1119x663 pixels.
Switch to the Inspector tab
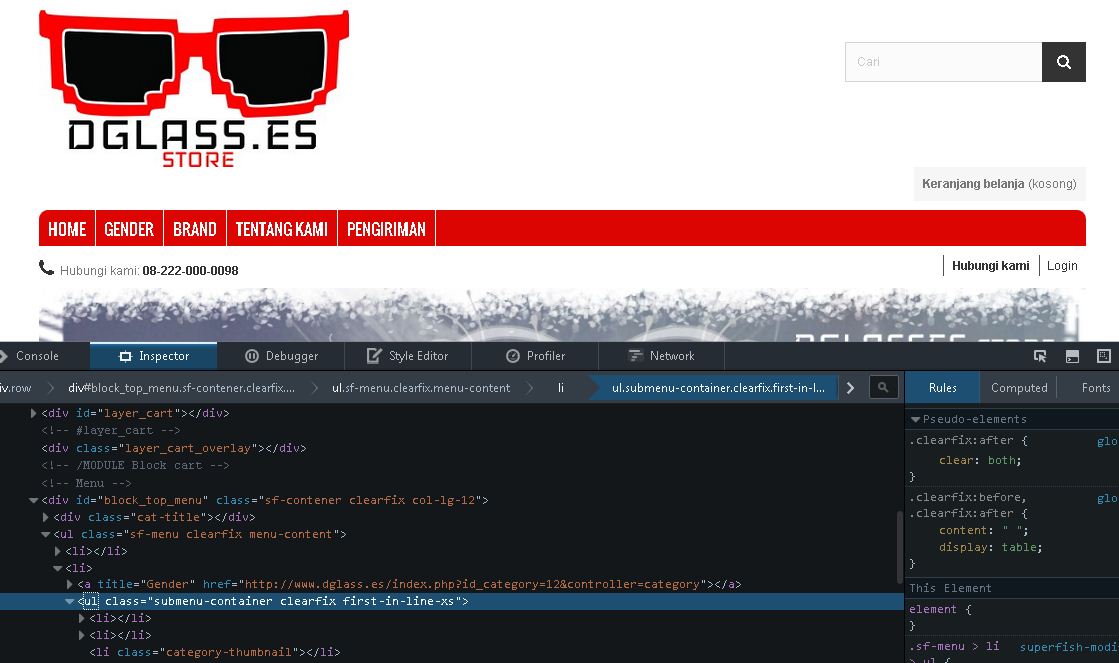pos(153,356)
